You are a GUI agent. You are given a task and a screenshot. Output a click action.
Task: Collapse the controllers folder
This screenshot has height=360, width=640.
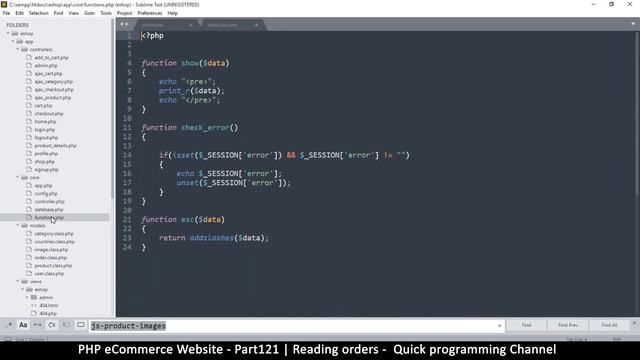pos(18,49)
